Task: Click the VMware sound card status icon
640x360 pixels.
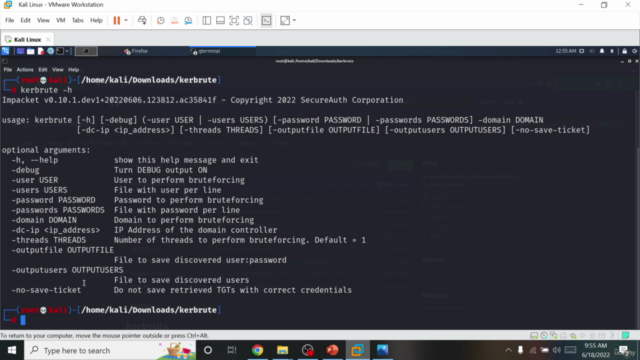Action: pyautogui.click(x=573, y=336)
